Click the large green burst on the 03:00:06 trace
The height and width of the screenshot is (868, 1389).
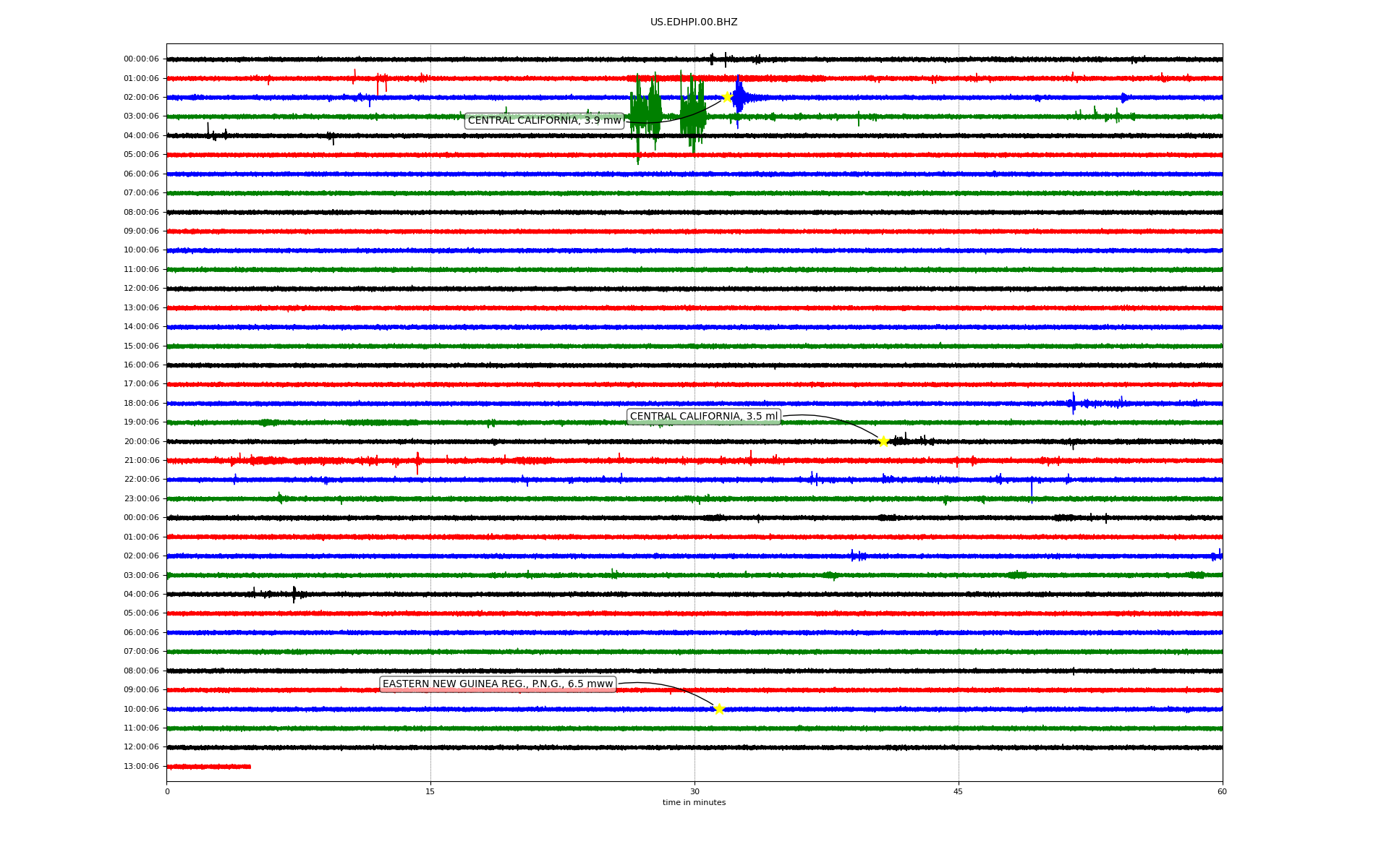[645, 112]
